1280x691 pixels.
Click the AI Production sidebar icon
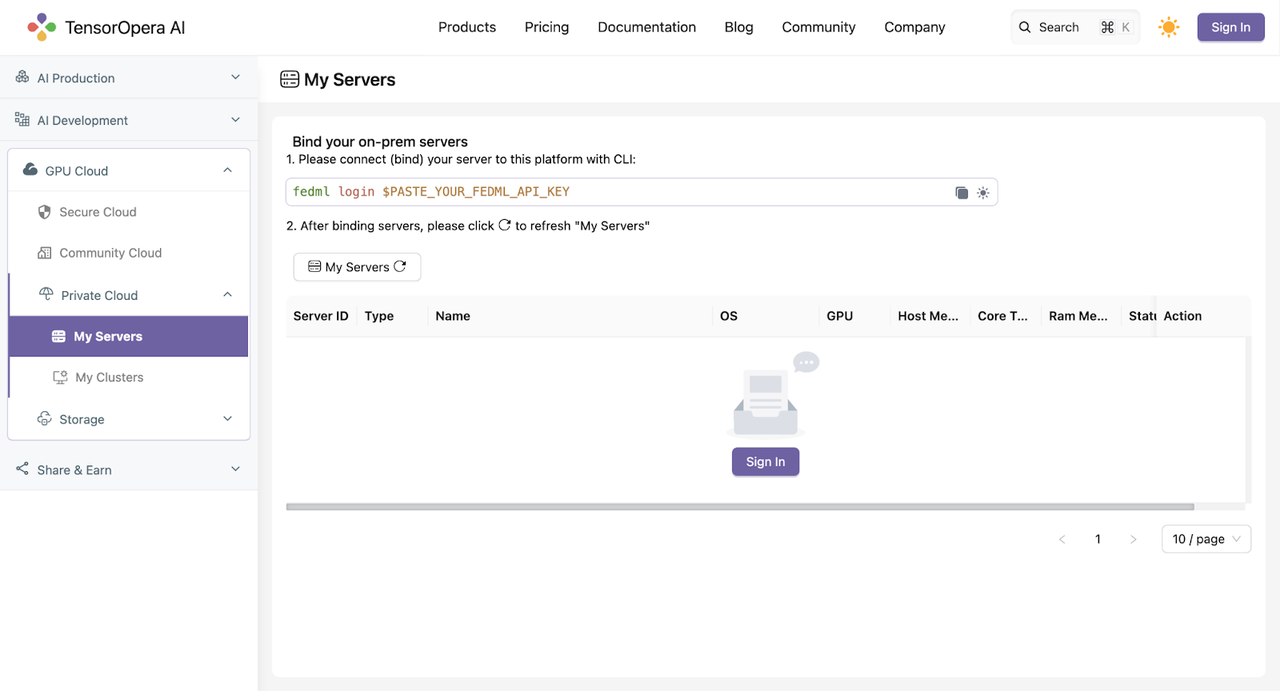coord(22,77)
